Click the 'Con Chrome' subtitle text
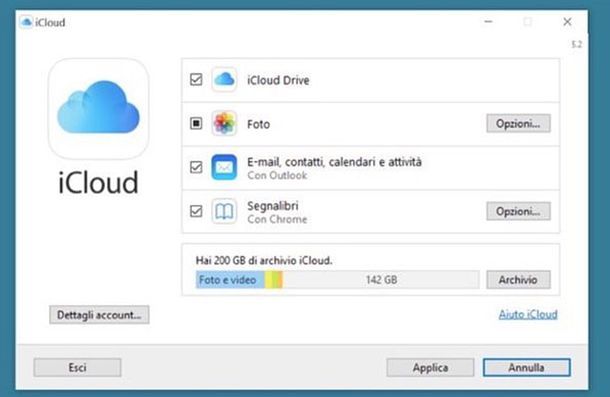Viewport: 610px width, 397px height. click(277, 219)
